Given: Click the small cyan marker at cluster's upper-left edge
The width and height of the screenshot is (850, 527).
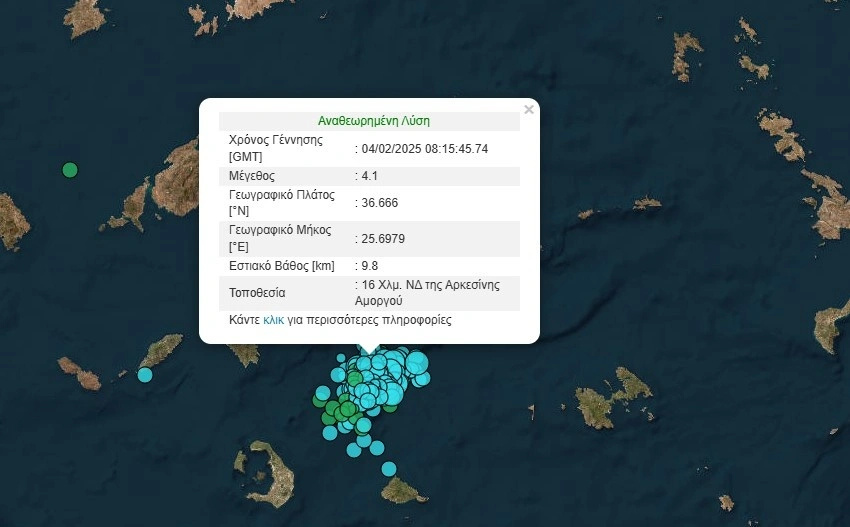Looking at the screenshot, I should tap(341, 358).
